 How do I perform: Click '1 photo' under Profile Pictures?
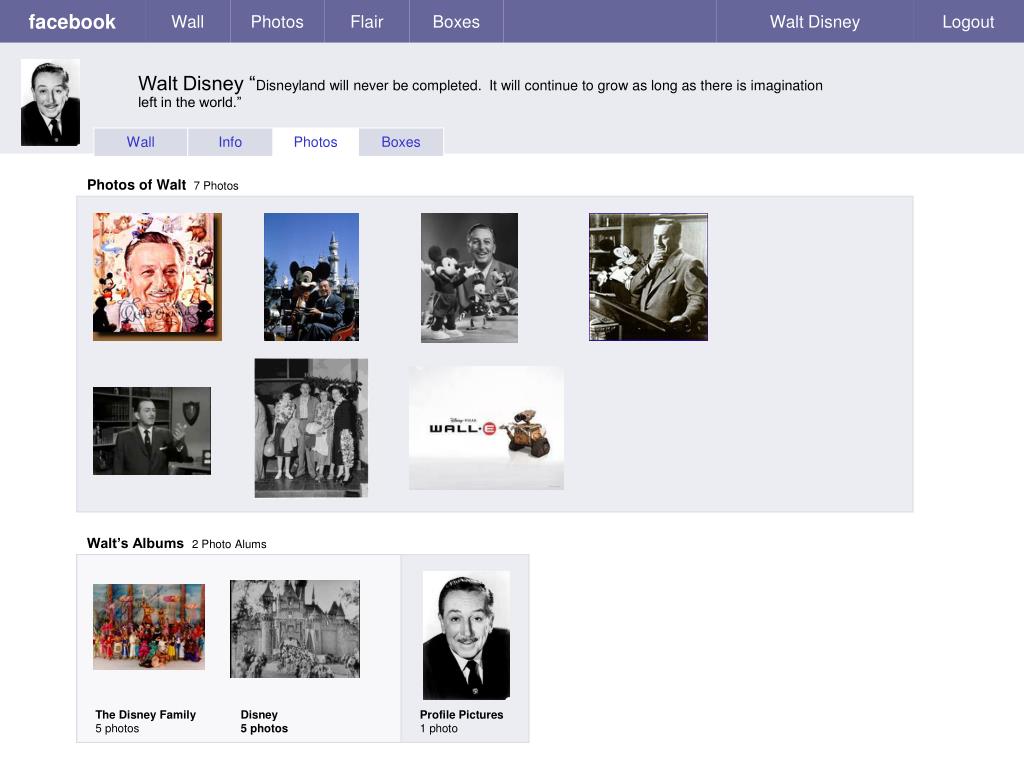click(x=439, y=728)
